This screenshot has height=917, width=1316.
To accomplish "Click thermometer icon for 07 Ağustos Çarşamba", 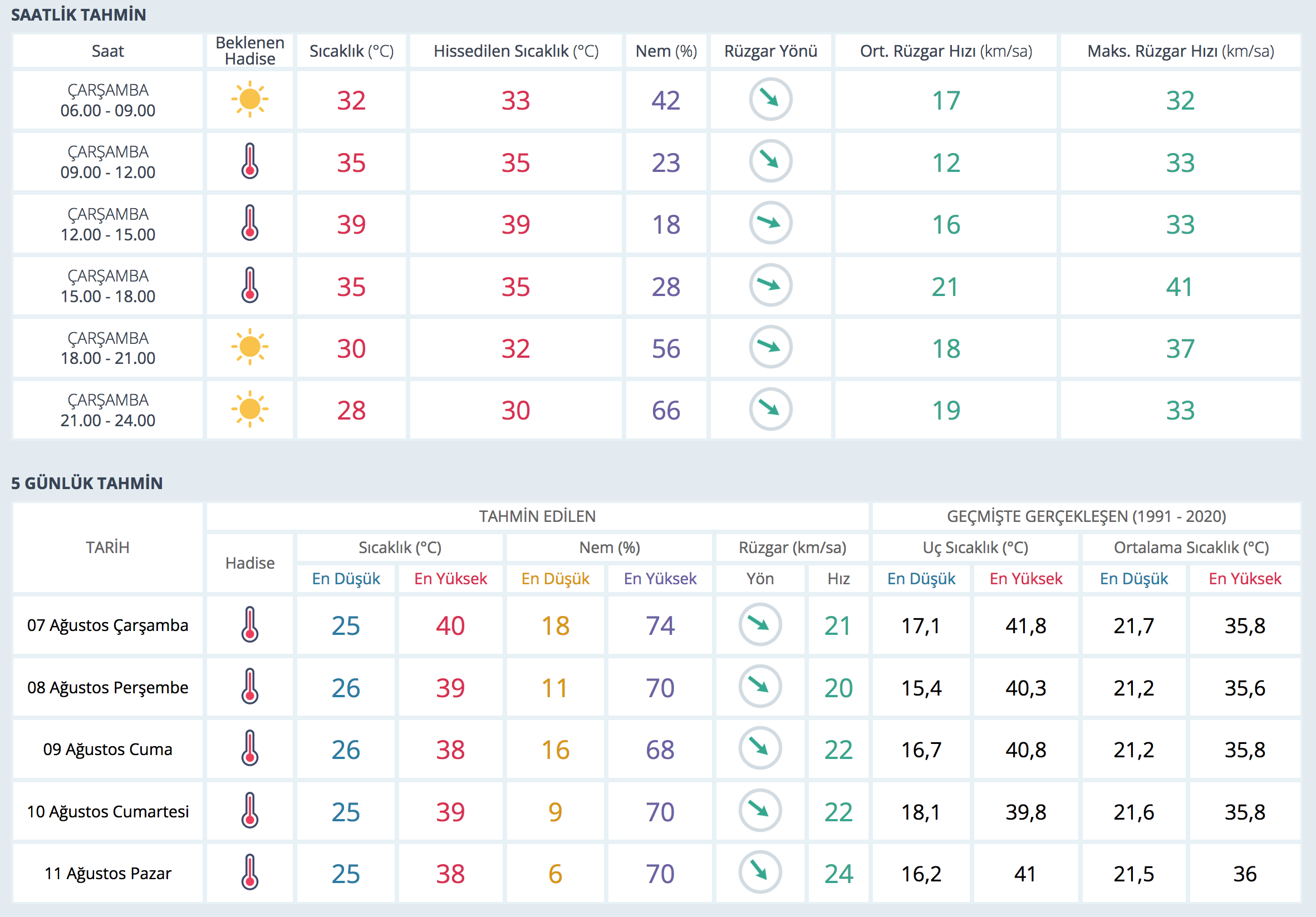I will coord(249,624).
